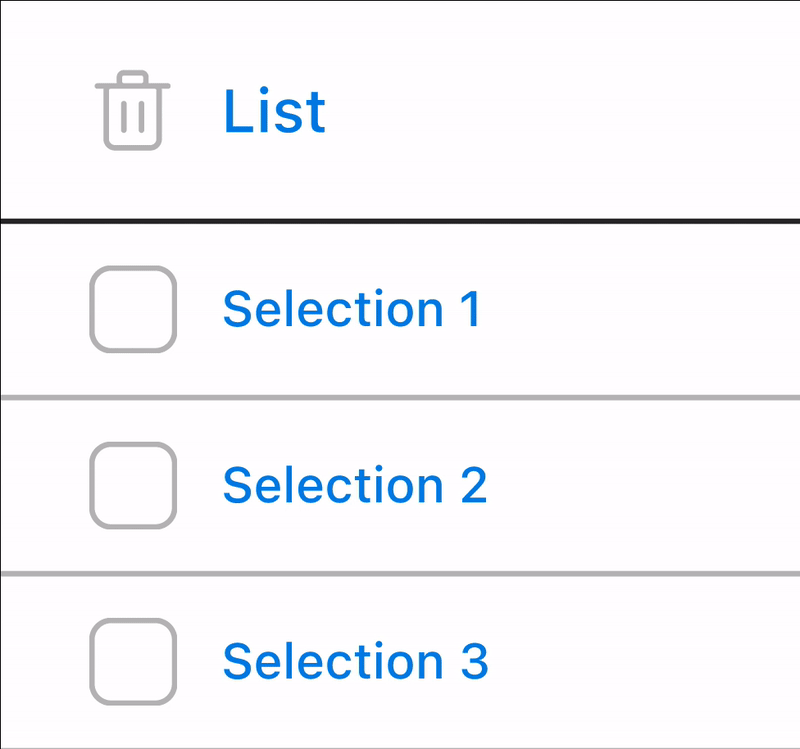Image resolution: width=800 pixels, height=749 pixels.
Task: Select the Selection 2 text label
Action: [x=356, y=485]
